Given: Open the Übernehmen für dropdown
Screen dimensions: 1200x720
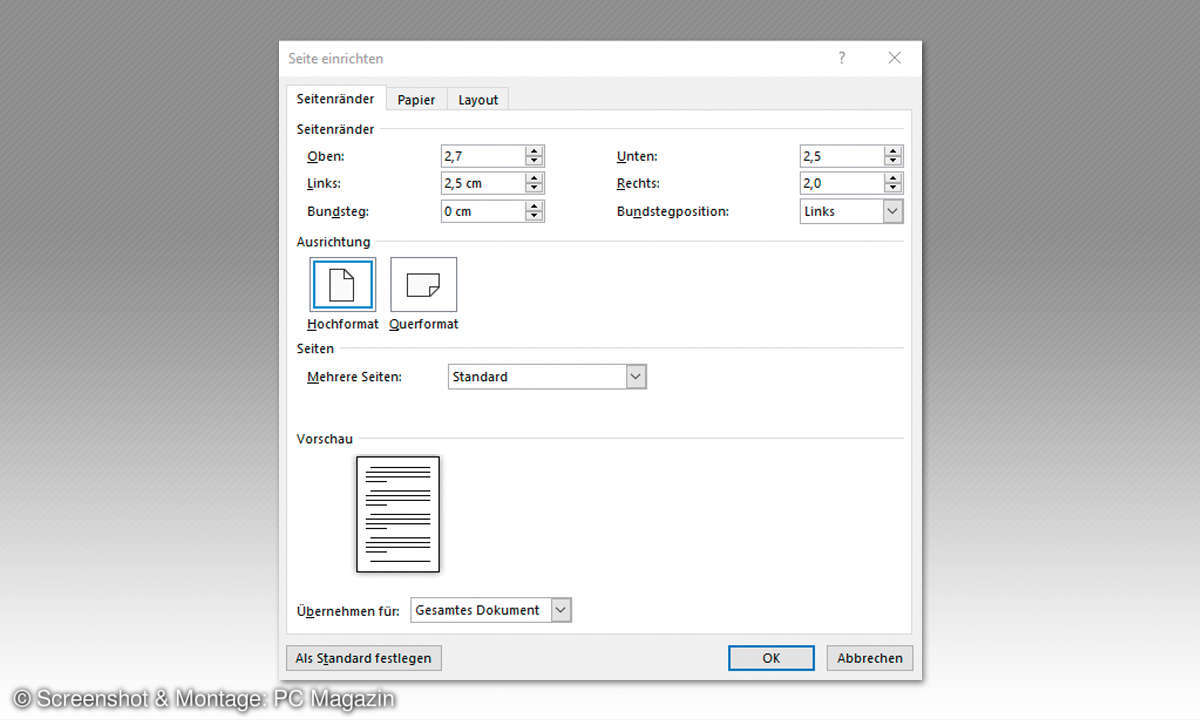Looking at the screenshot, I should click(561, 610).
